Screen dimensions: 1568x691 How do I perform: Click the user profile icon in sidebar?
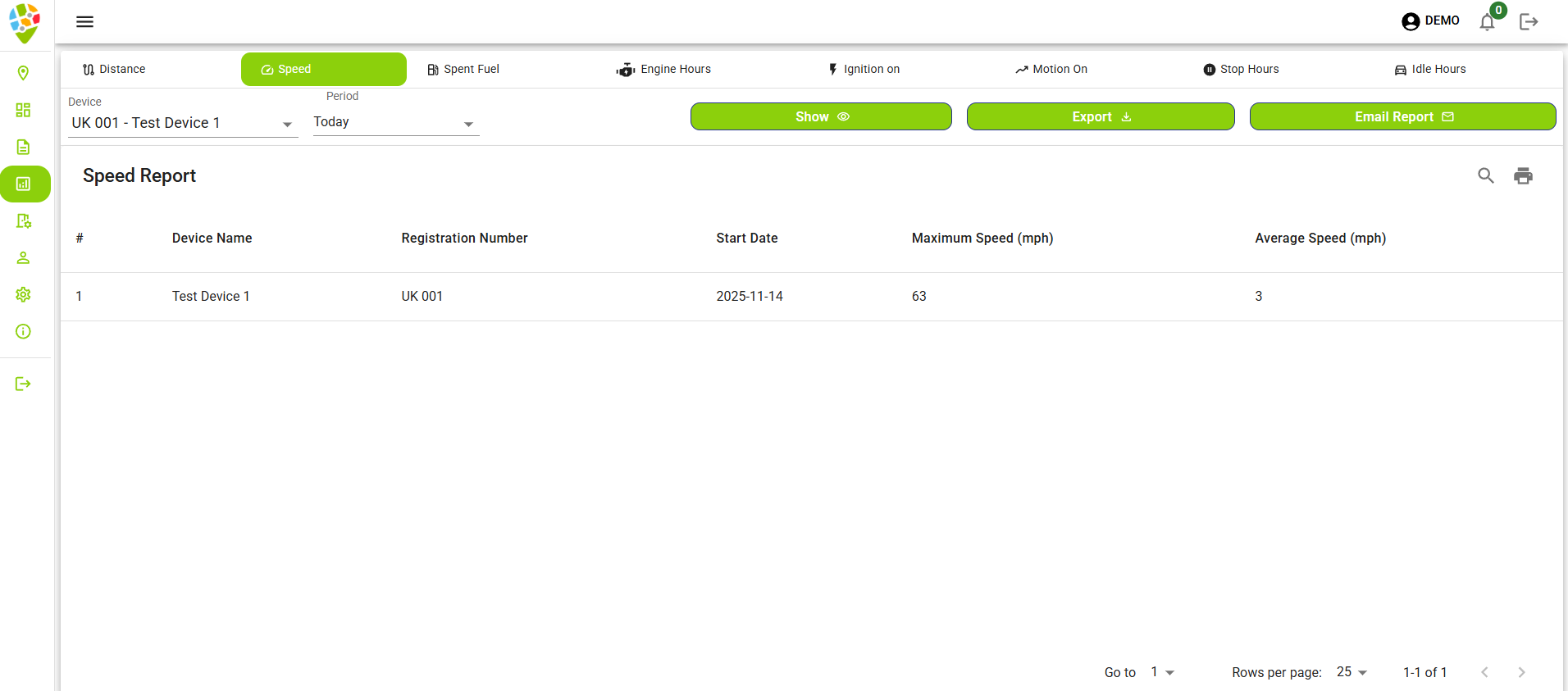pyautogui.click(x=23, y=257)
